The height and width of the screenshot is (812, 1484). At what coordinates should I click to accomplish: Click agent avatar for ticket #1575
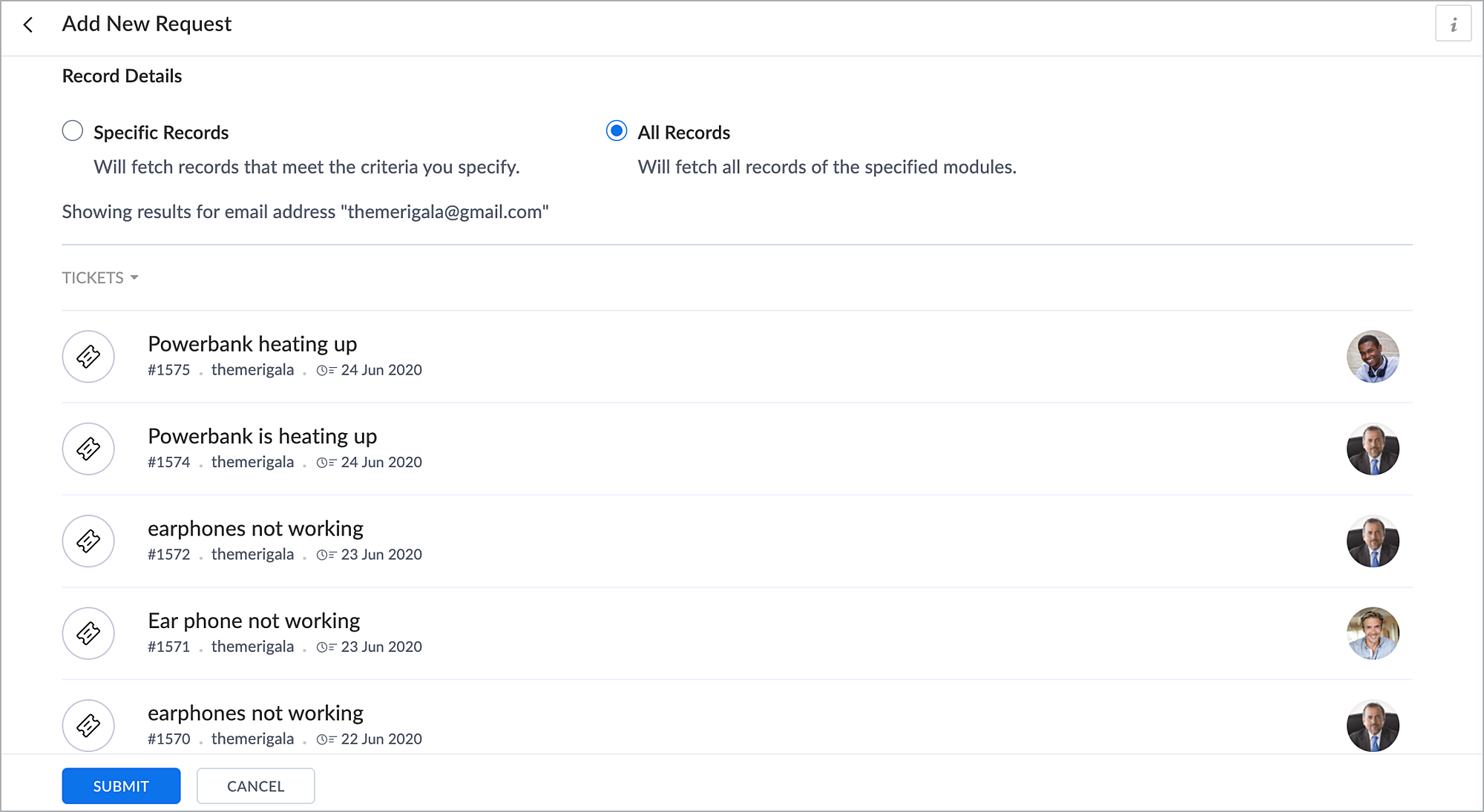coord(1373,357)
